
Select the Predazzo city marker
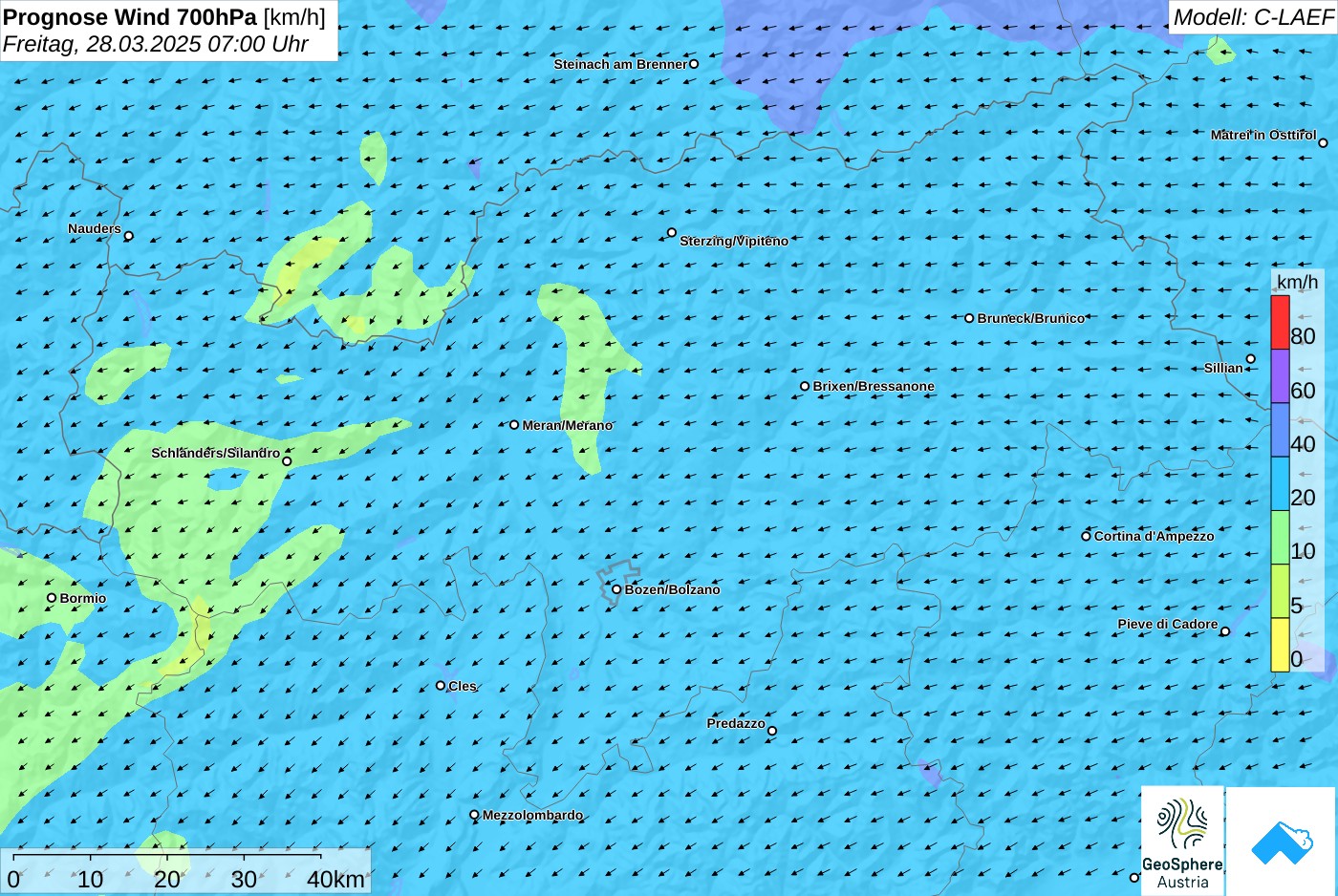tap(772, 731)
